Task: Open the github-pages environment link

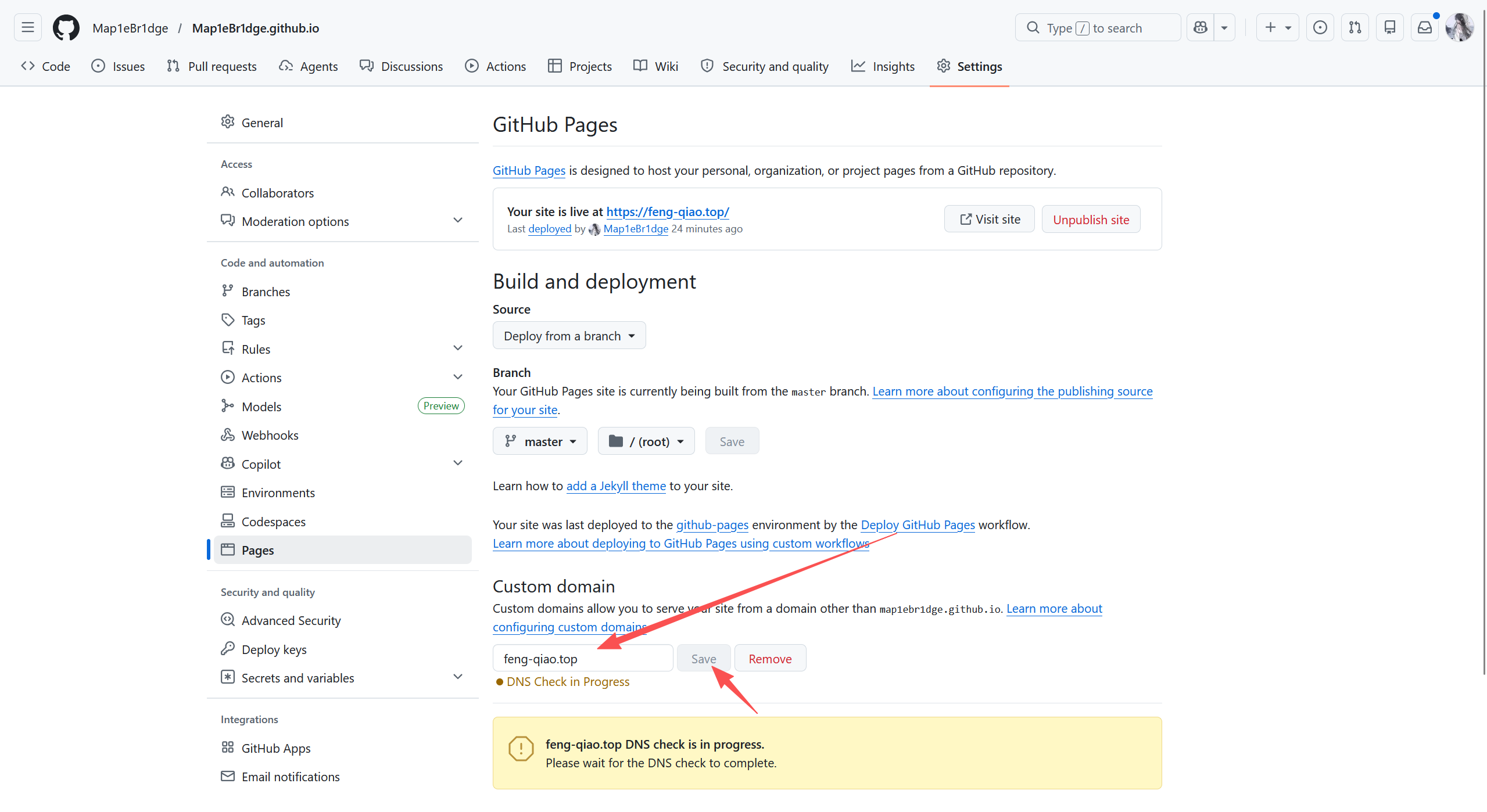Action: [x=712, y=524]
